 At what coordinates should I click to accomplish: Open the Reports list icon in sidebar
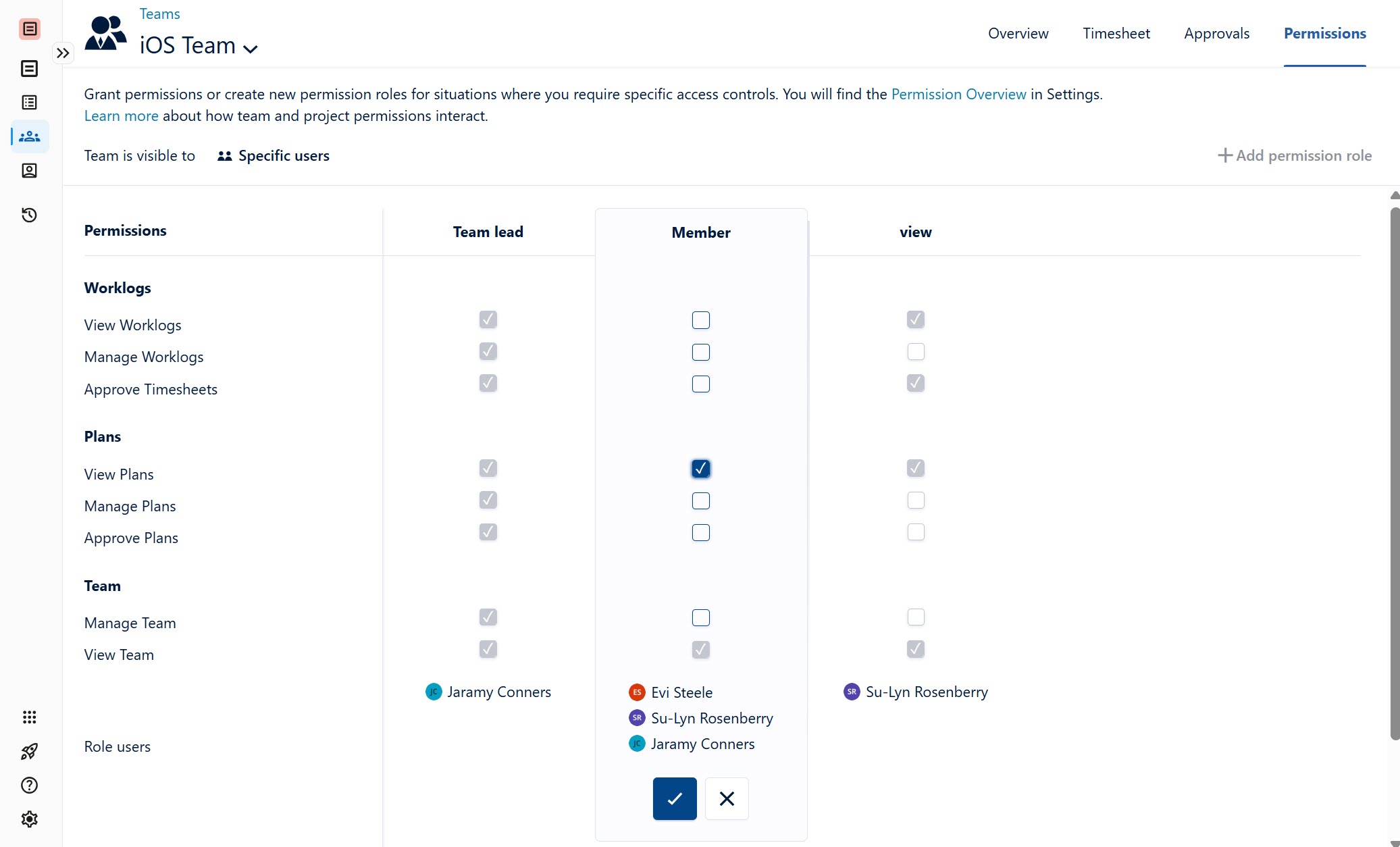pos(30,102)
